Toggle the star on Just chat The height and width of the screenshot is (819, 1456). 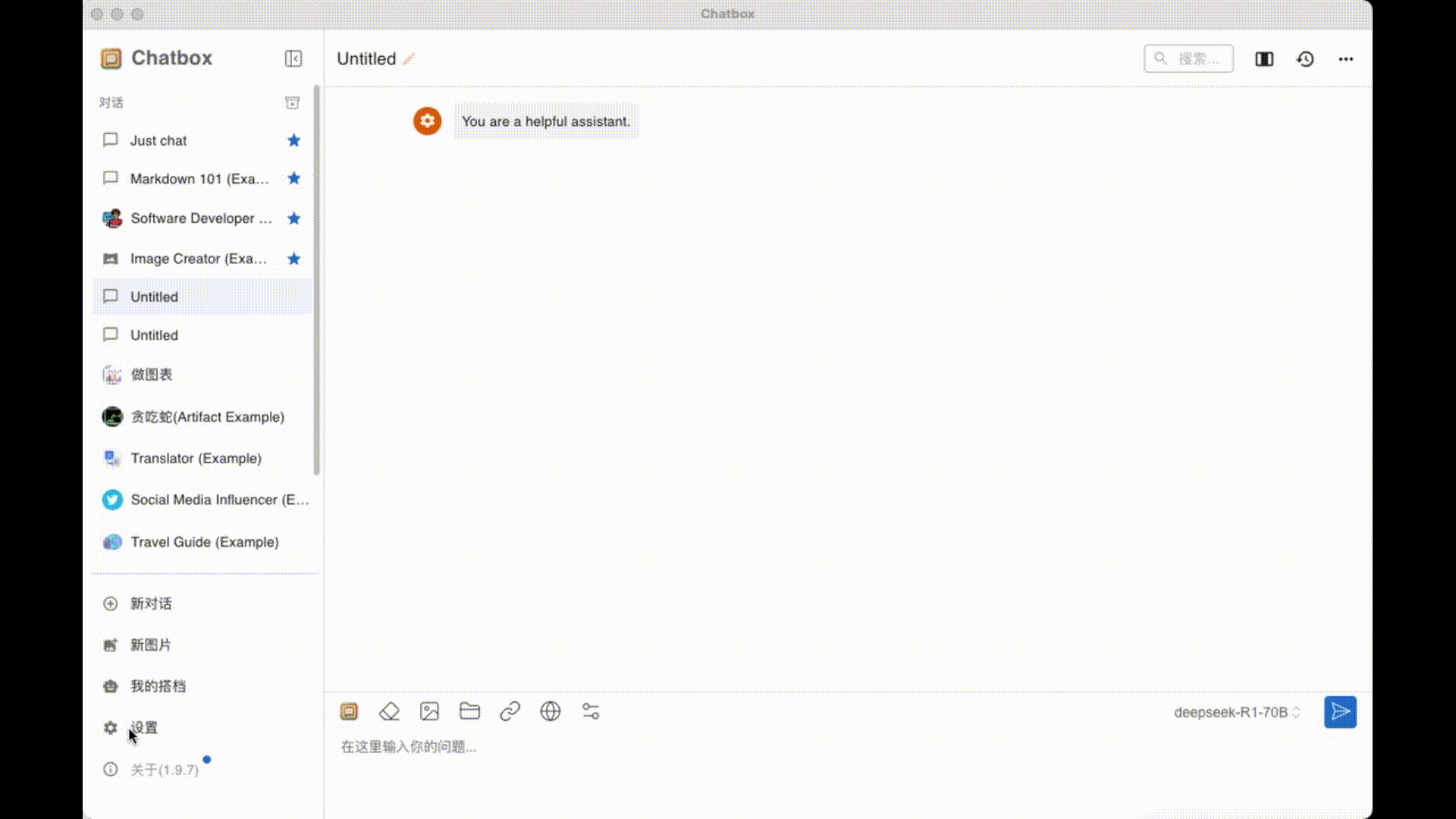(x=294, y=140)
